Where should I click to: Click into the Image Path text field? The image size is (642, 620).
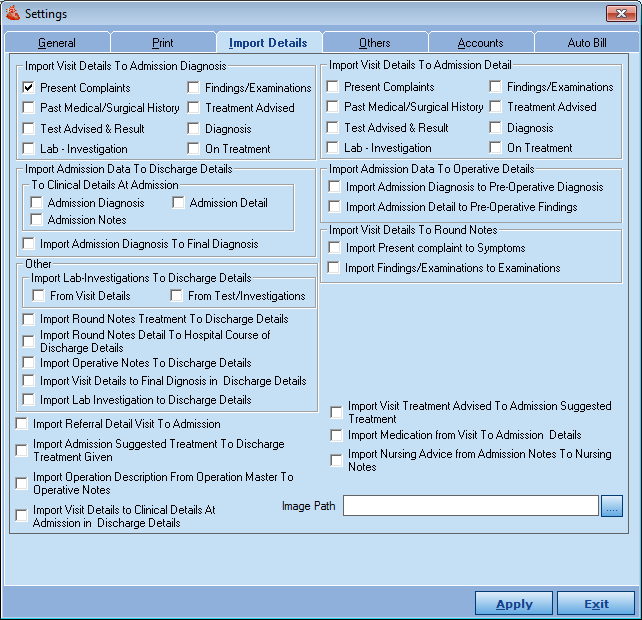[x=470, y=506]
